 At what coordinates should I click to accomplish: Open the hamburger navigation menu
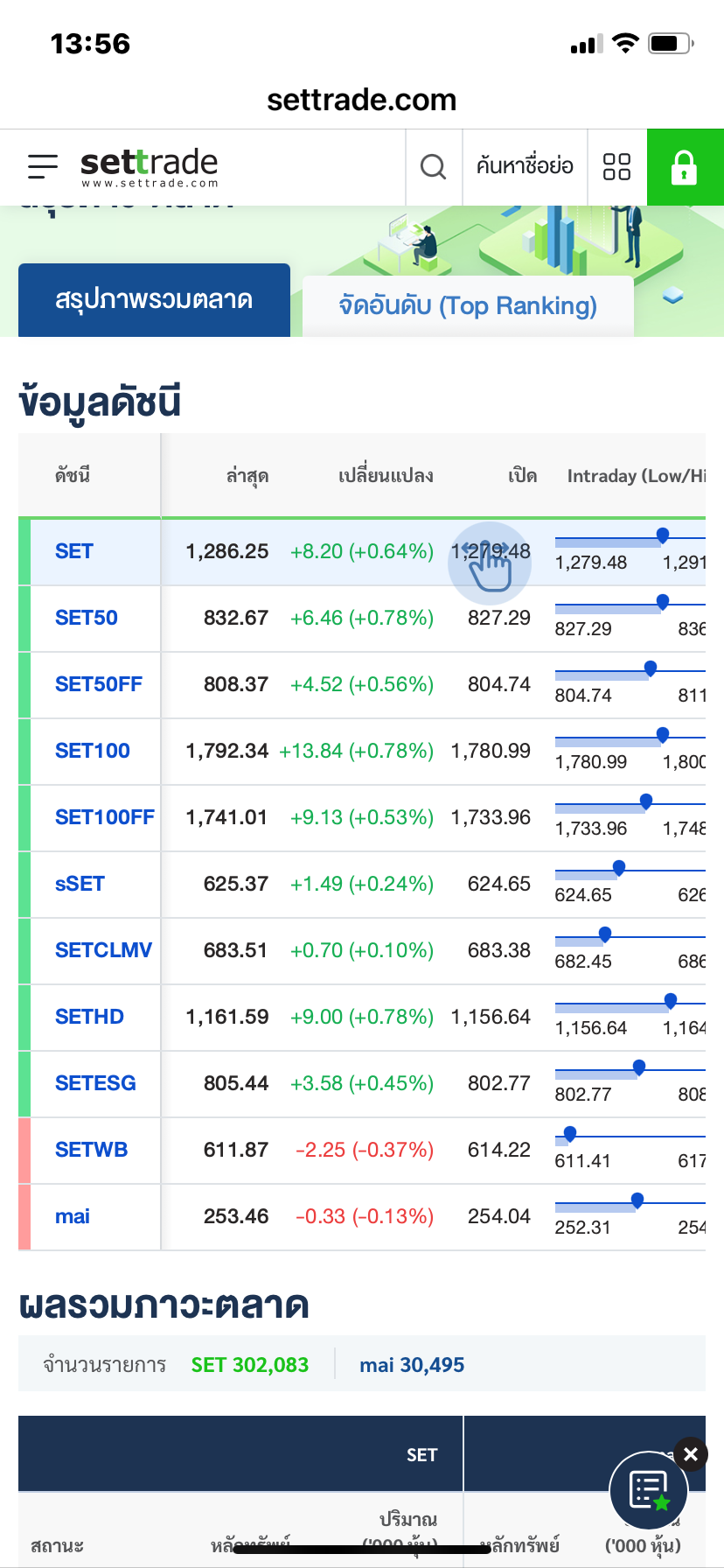42,166
